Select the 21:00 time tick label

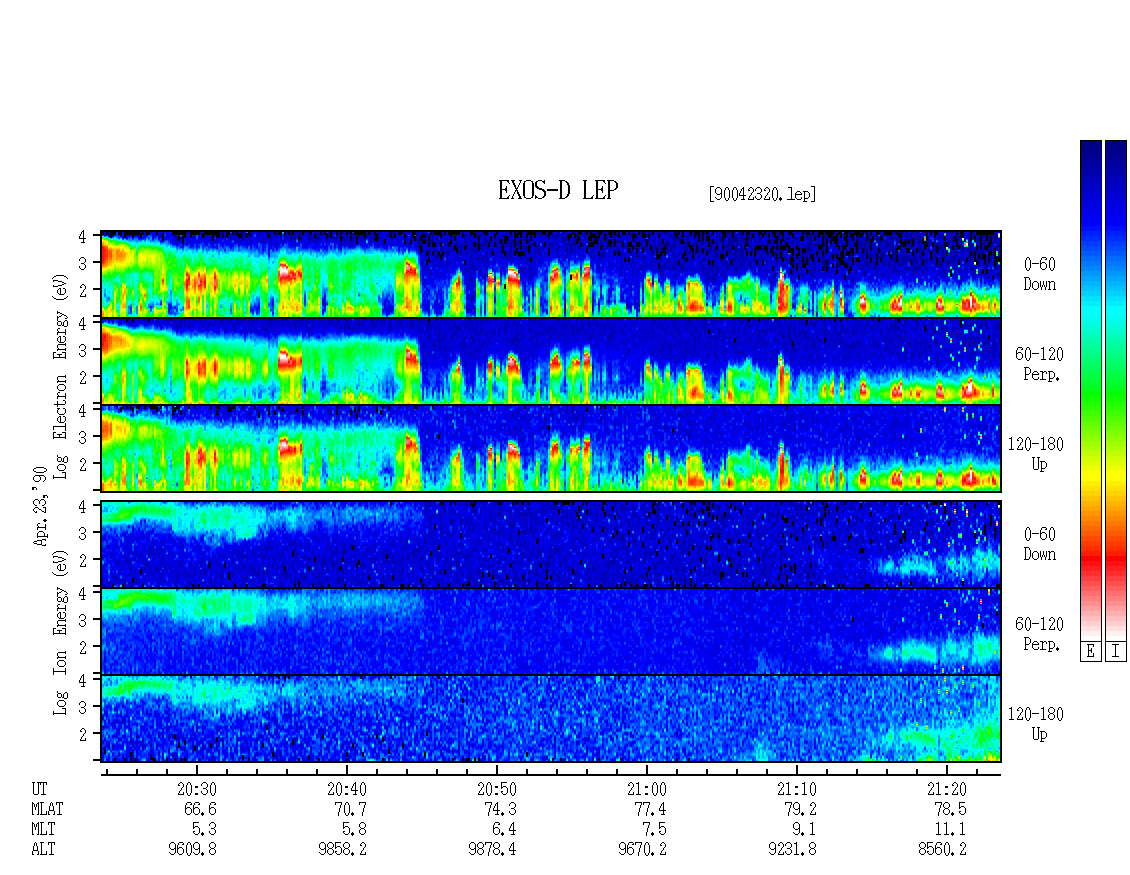[x=646, y=789]
